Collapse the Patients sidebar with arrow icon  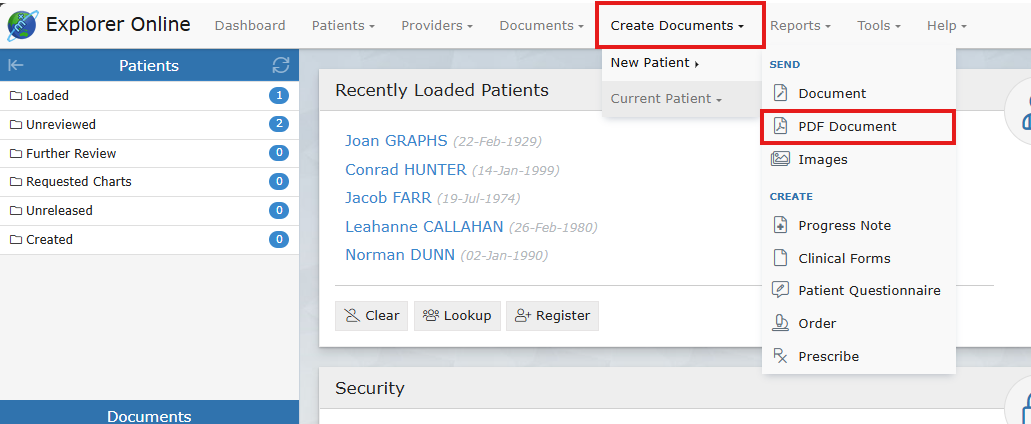point(16,66)
